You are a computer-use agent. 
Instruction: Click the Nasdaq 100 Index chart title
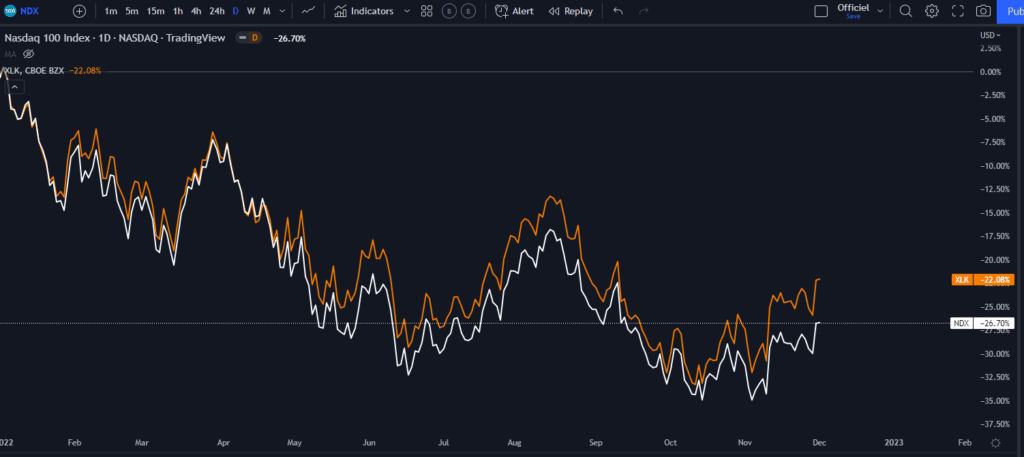115,39
